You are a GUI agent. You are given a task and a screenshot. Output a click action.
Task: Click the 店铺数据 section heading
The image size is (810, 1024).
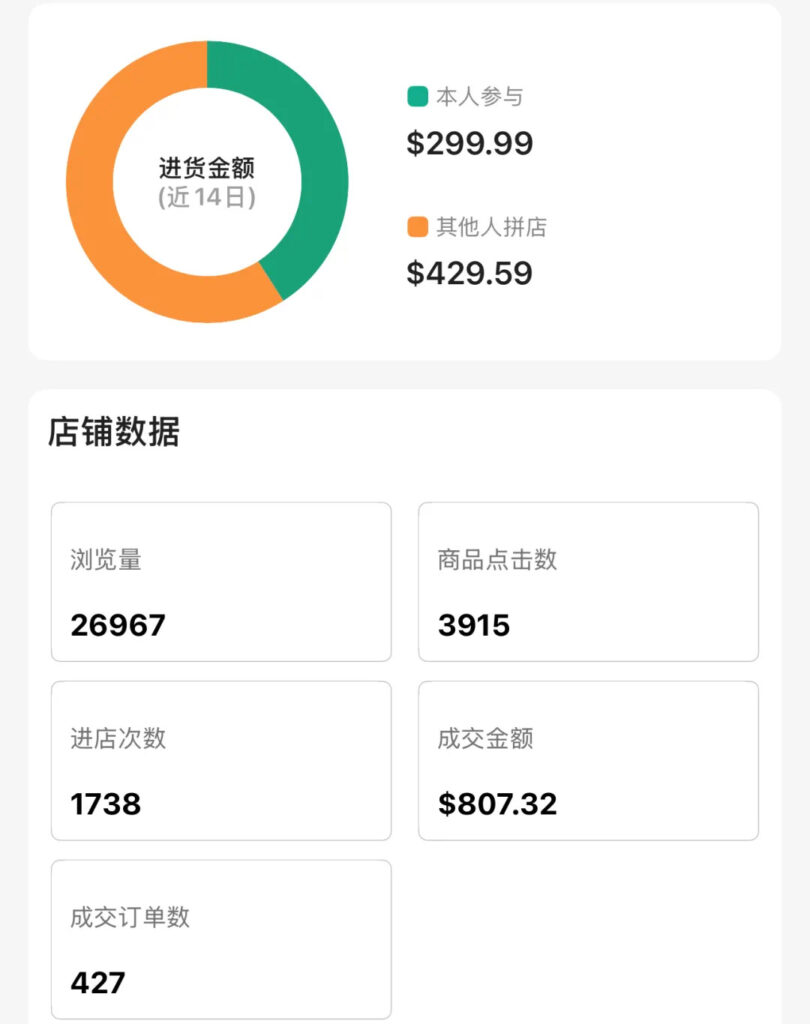click(x=113, y=432)
